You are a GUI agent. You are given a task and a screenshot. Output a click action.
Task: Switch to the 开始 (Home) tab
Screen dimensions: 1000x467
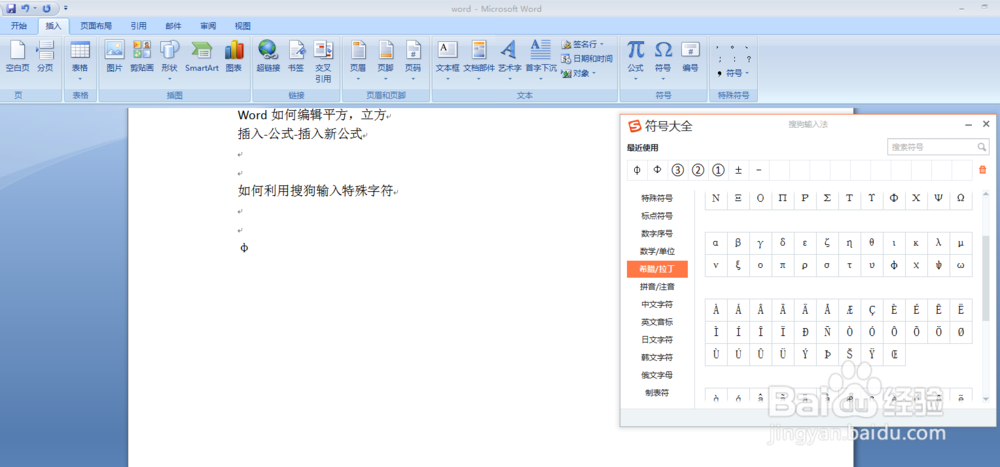point(19,26)
